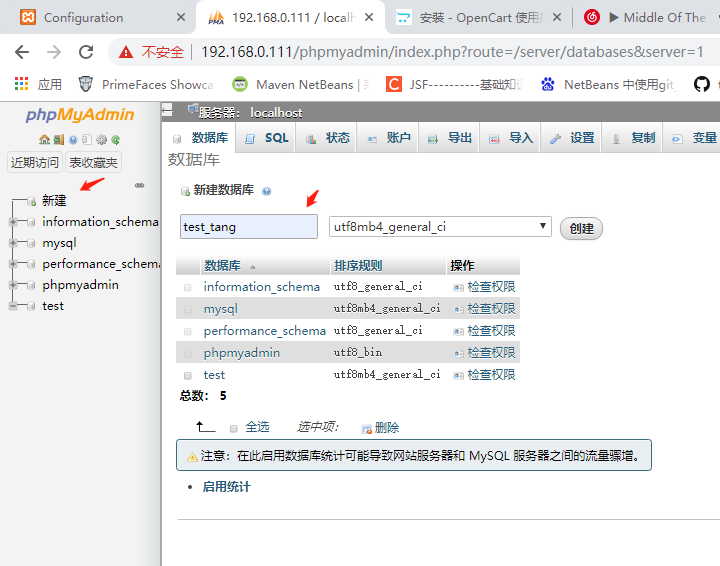This screenshot has width=720, height=566.
Task: Open the 数据库 tab
Action: pyautogui.click(x=201, y=138)
